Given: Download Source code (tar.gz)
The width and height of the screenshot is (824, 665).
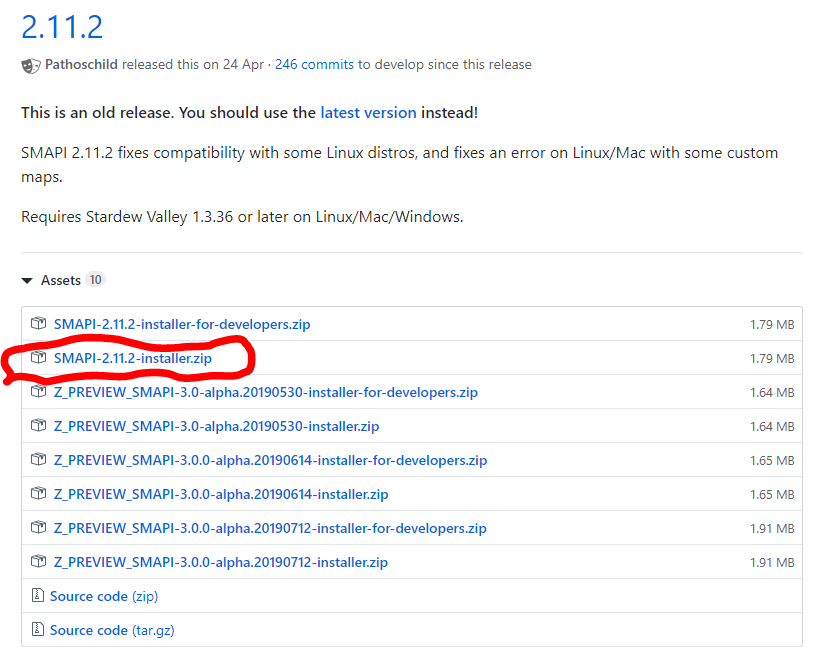Looking at the screenshot, I should (x=112, y=630).
